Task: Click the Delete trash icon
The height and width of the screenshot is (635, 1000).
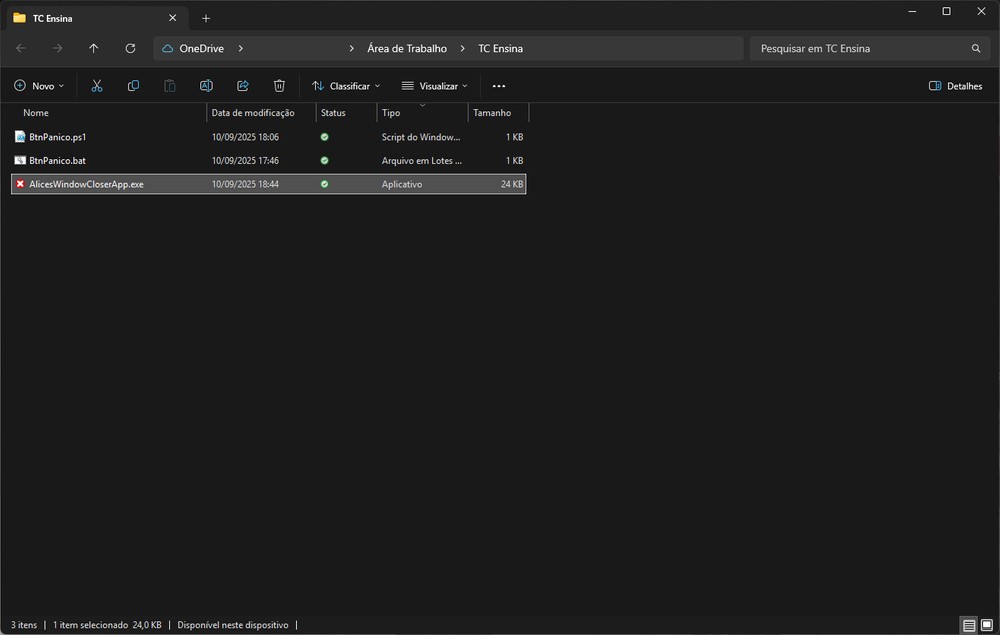Action: (279, 86)
